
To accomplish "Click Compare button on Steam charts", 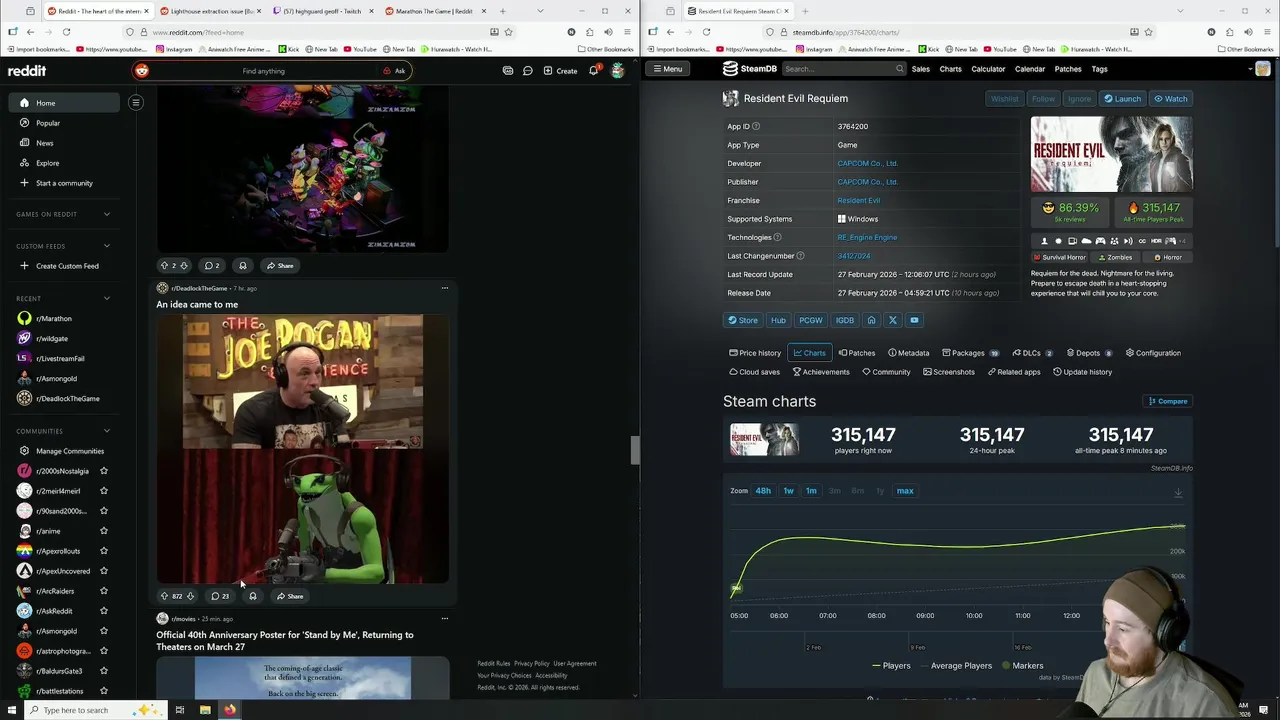I will click(x=1168, y=401).
